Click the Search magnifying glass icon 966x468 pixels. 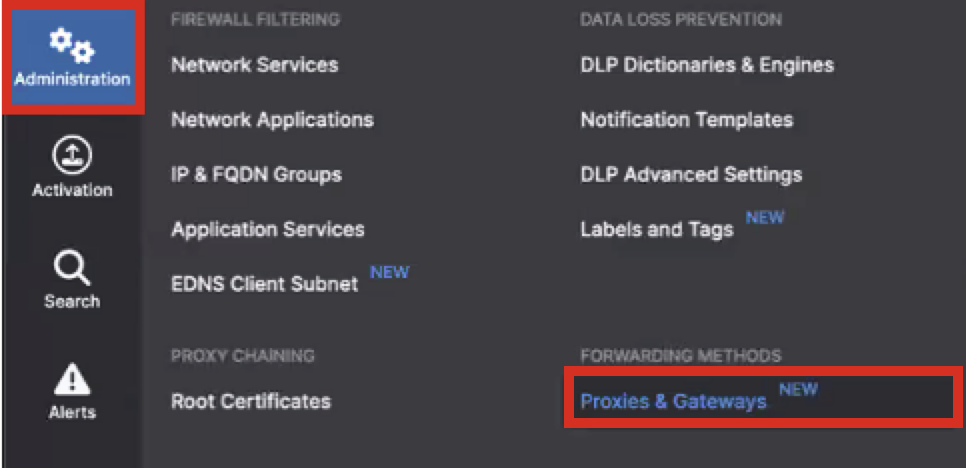[71, 268]
